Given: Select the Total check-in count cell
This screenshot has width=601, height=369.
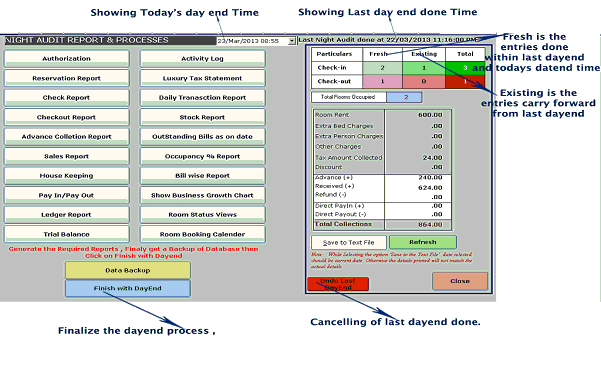Looking at the screenshot, I should (x=465, y=68).
